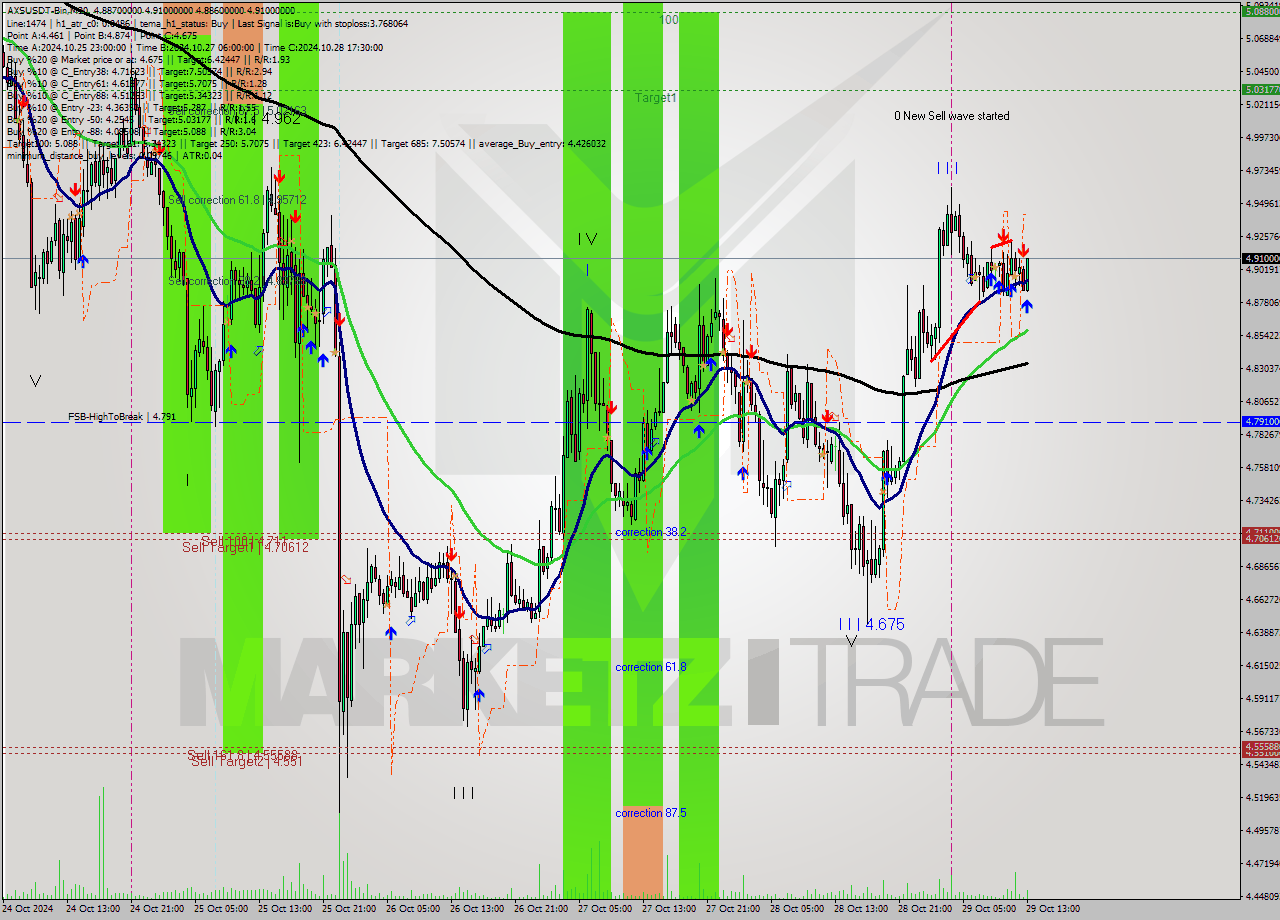This screenshot has width=1280, height=920.
Task: Click the 'Sell Target1 | 4.70612' label
Action: (245, 547)
